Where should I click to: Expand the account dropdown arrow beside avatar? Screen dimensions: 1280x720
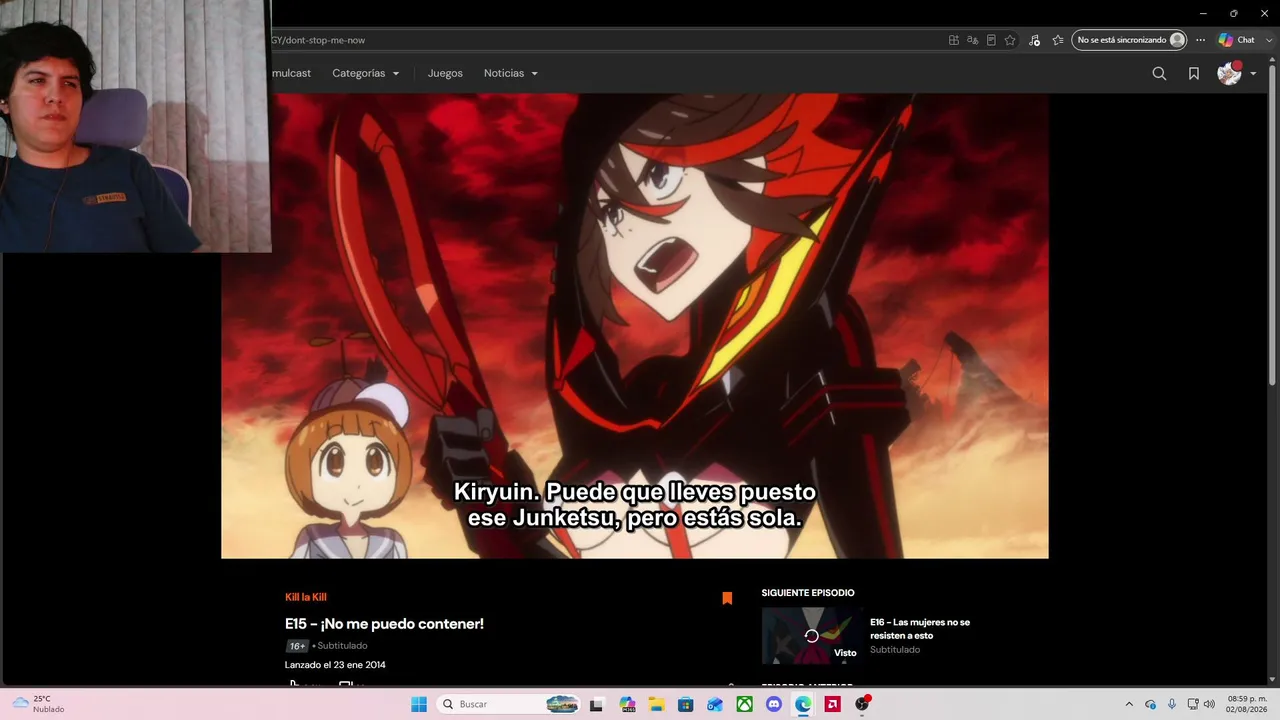click(x=1253, y=73)
